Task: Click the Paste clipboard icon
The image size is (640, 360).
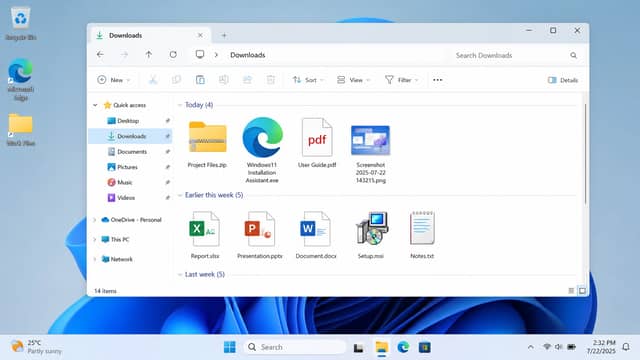Action: 200,80
